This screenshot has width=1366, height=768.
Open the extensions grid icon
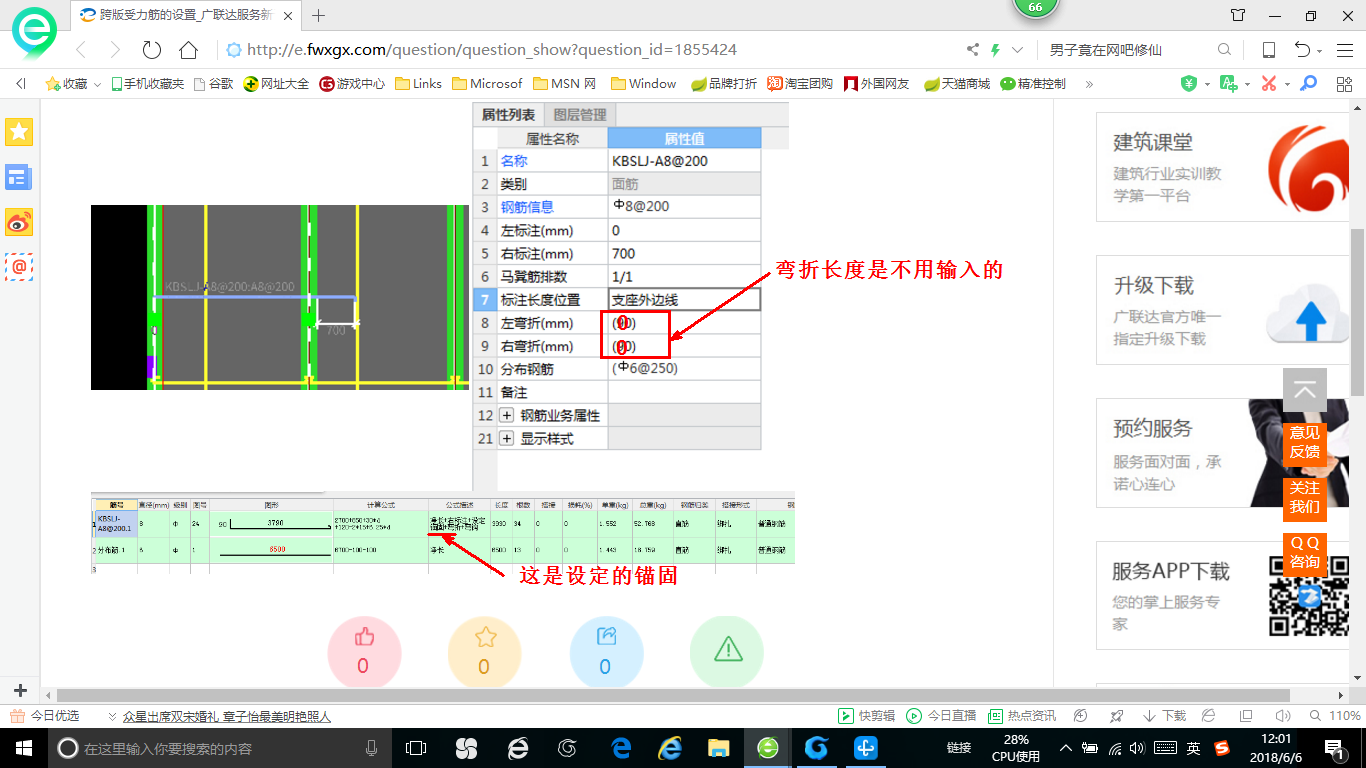[x=1344, y=84]
